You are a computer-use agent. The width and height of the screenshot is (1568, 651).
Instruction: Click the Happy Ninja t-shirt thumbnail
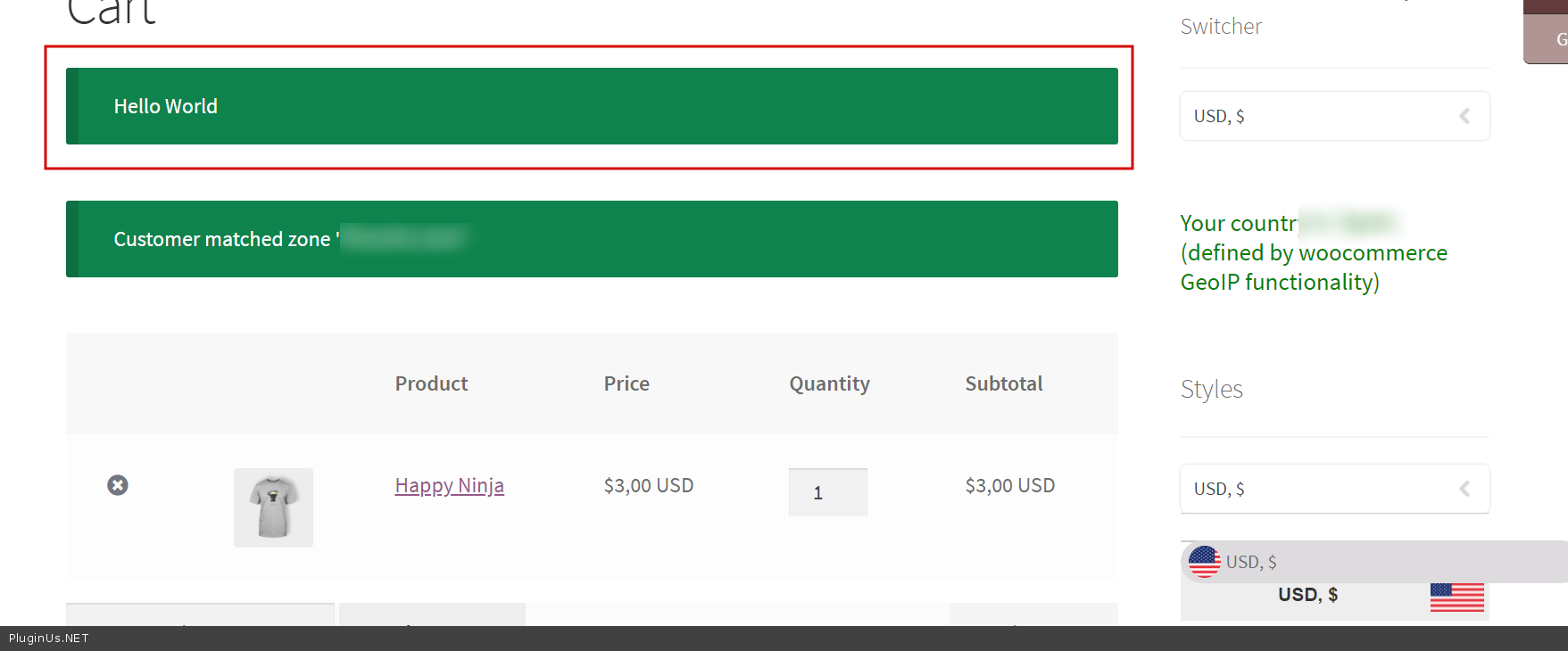273,507
